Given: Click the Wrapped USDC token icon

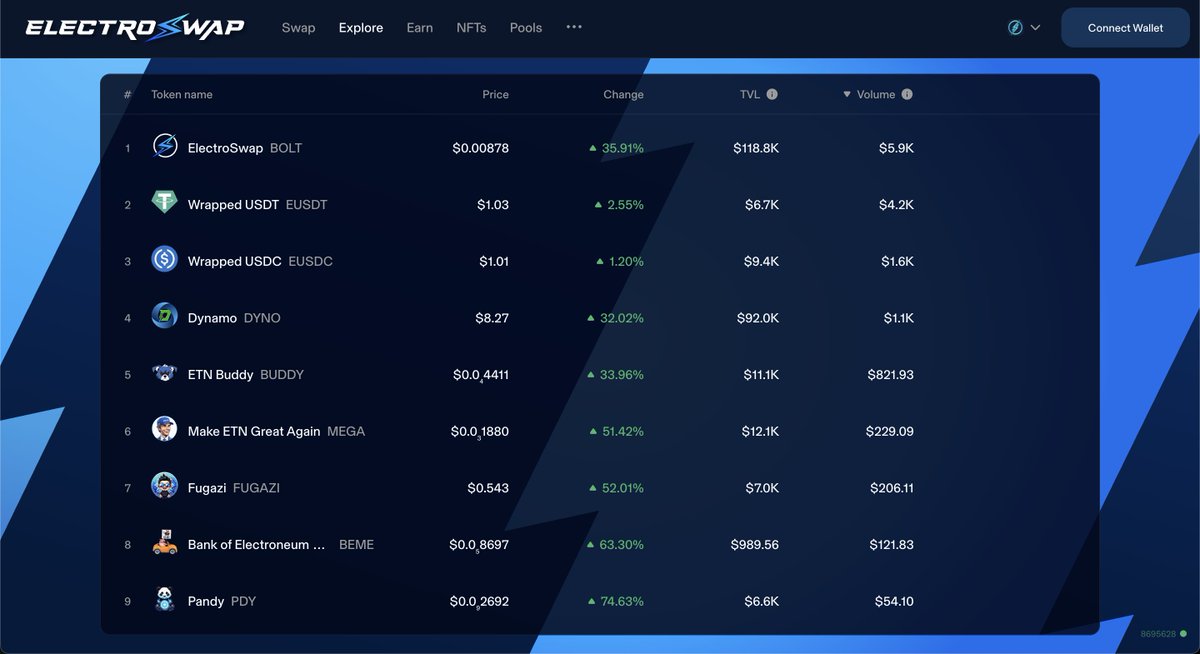Looking at the screenshot, I should pos(164,260).
